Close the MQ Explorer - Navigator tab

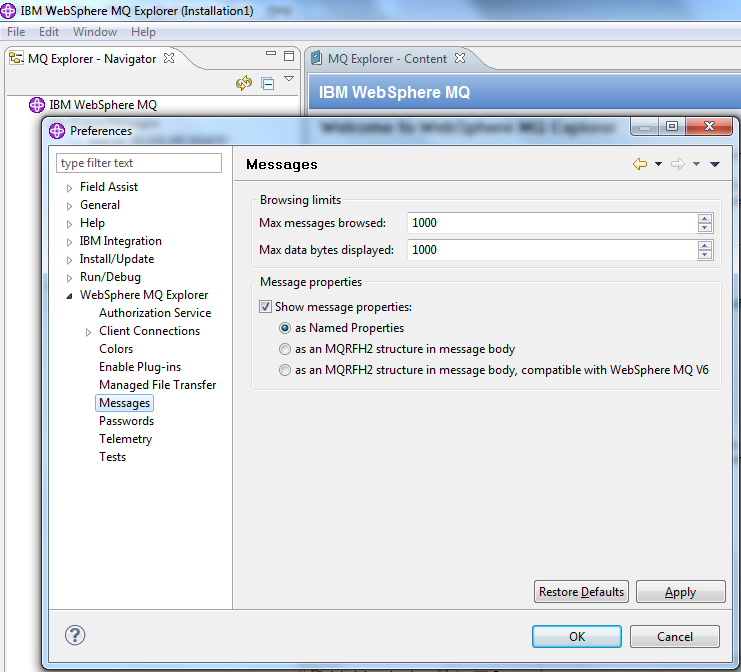click(x=169, y=58)
